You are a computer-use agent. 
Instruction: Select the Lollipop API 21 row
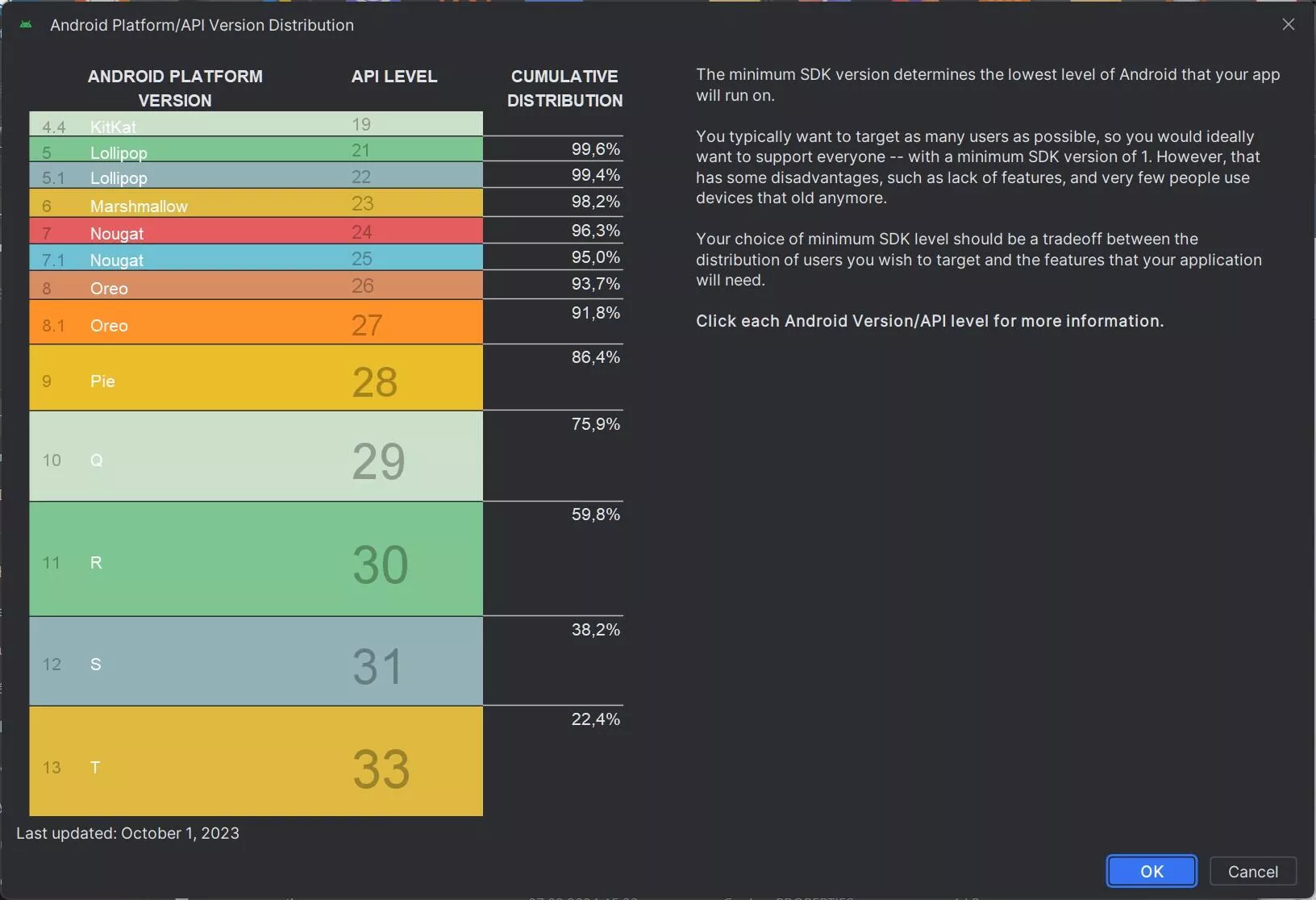256,149
